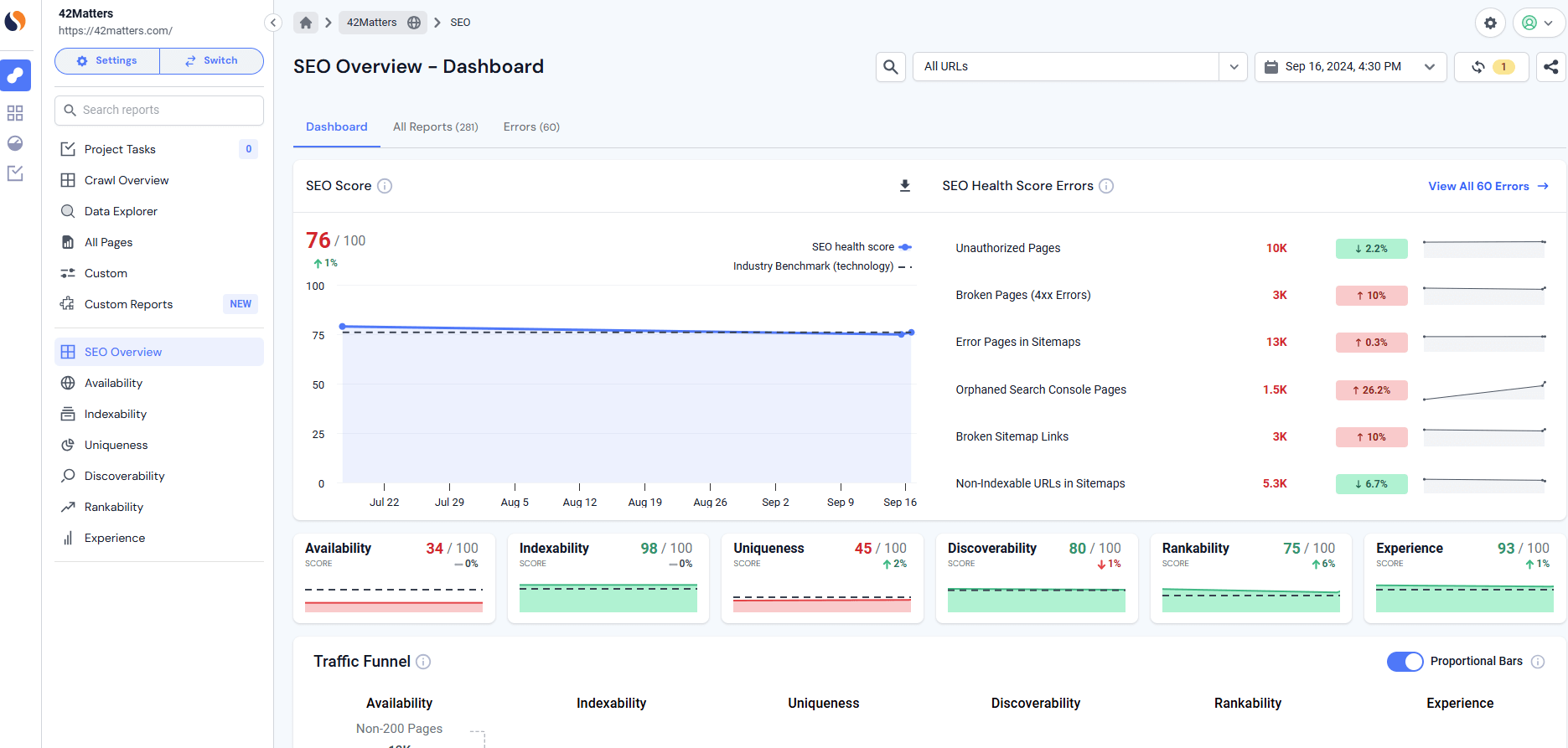1568x748 pixels.
Task: Open the Sep 16, 2024 date dropdown
Action: (1350, 67)
